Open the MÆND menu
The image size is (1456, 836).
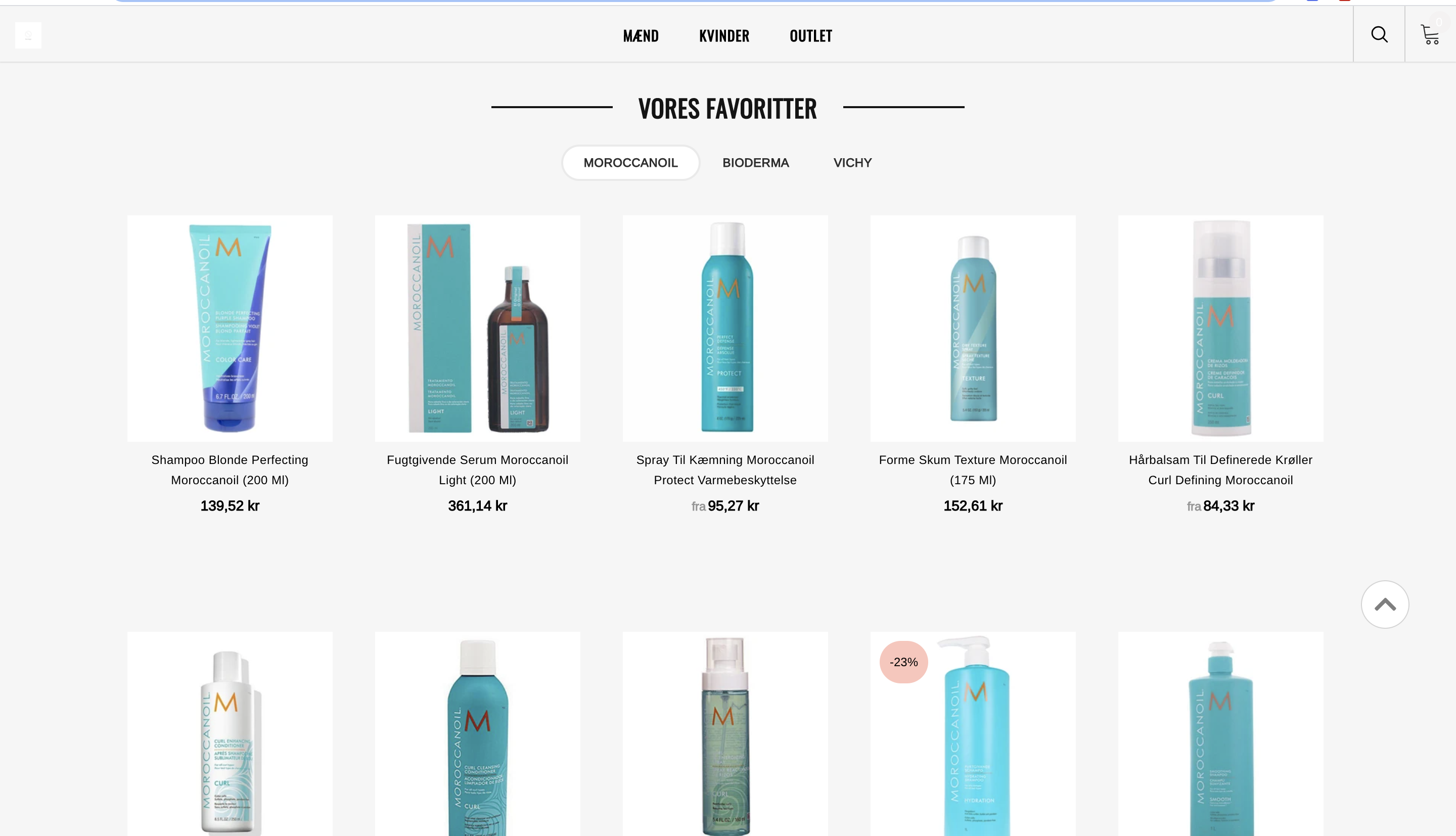641,35
